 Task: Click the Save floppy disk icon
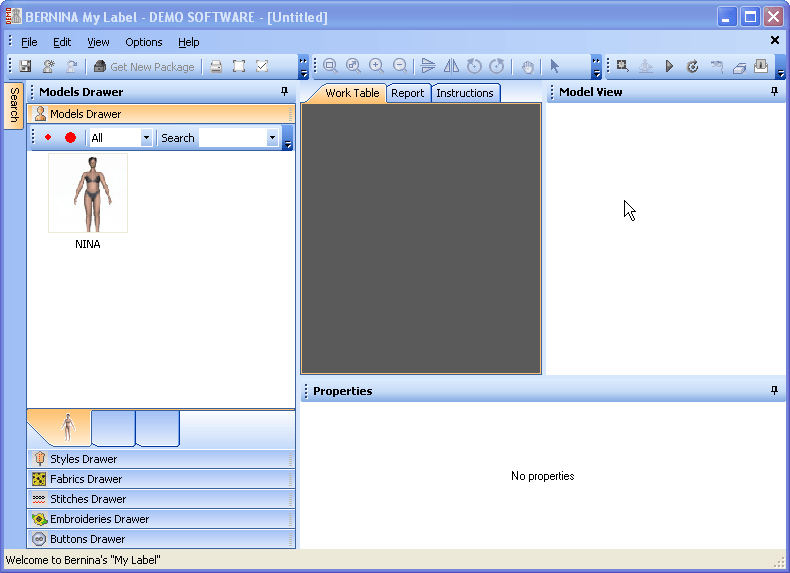[25, 67]
